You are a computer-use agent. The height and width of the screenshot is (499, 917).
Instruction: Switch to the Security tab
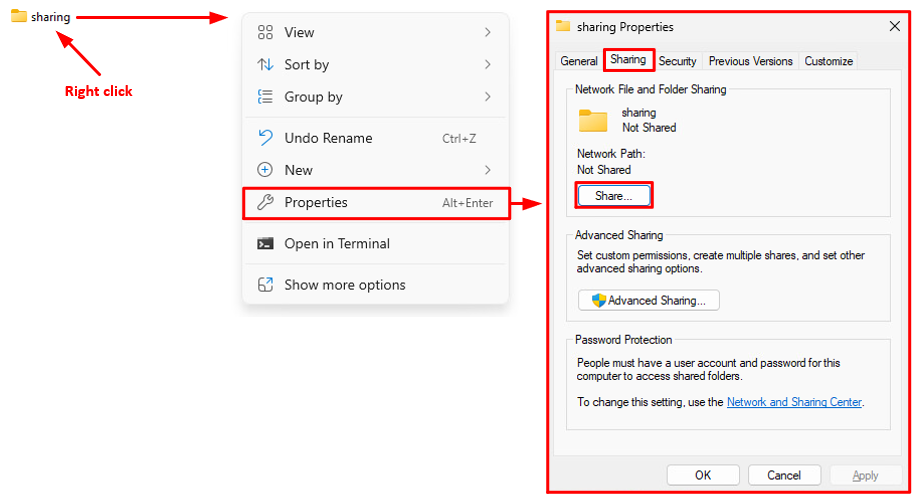[x=677, y=61]
